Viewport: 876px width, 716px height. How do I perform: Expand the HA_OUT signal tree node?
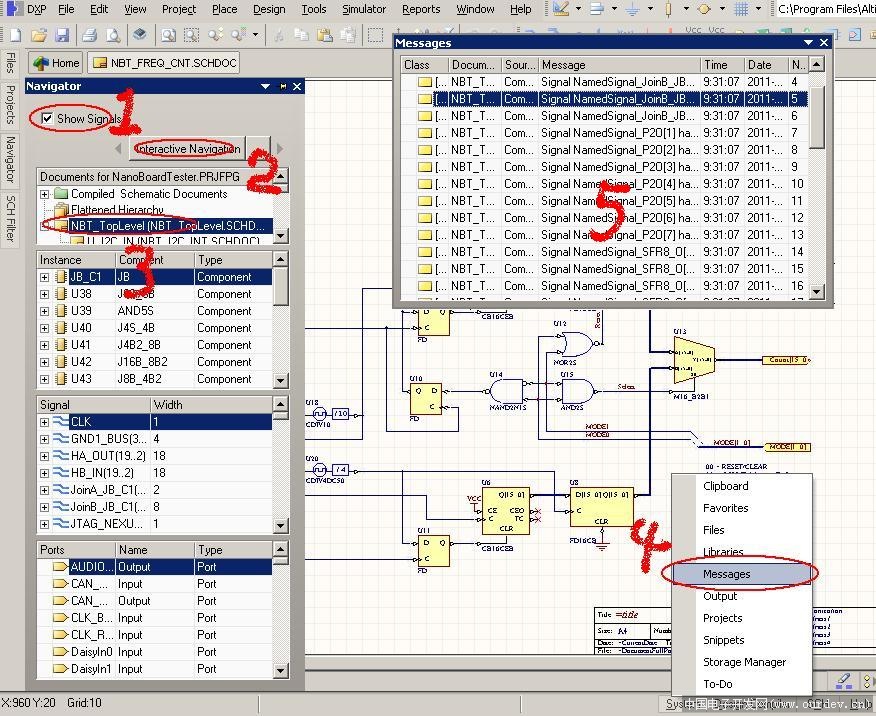click(x=44, y=456)
